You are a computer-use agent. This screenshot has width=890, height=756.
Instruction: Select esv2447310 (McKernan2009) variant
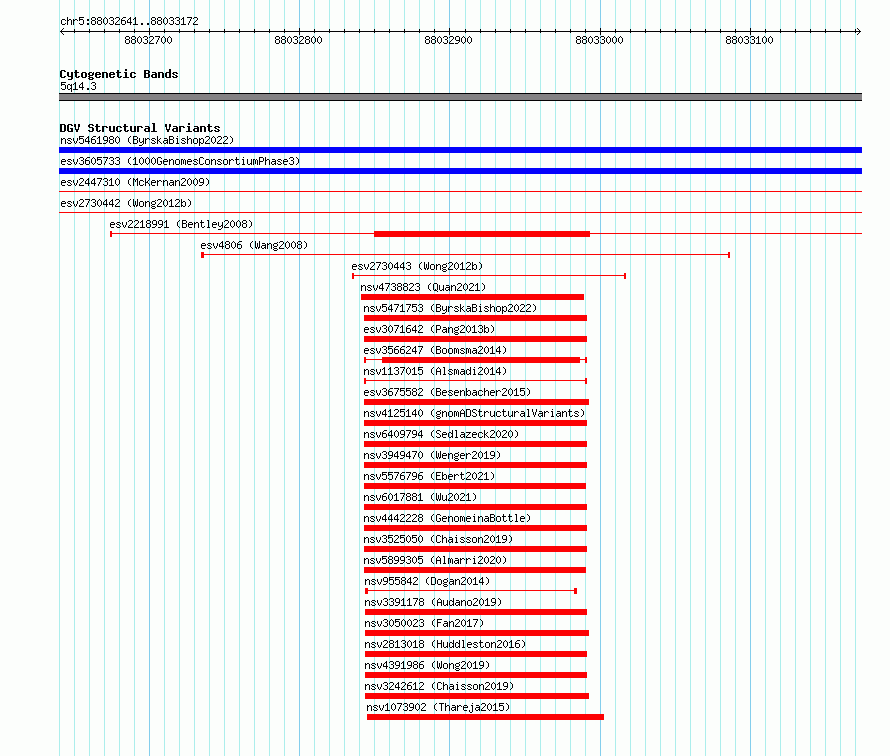click(135, 182)
